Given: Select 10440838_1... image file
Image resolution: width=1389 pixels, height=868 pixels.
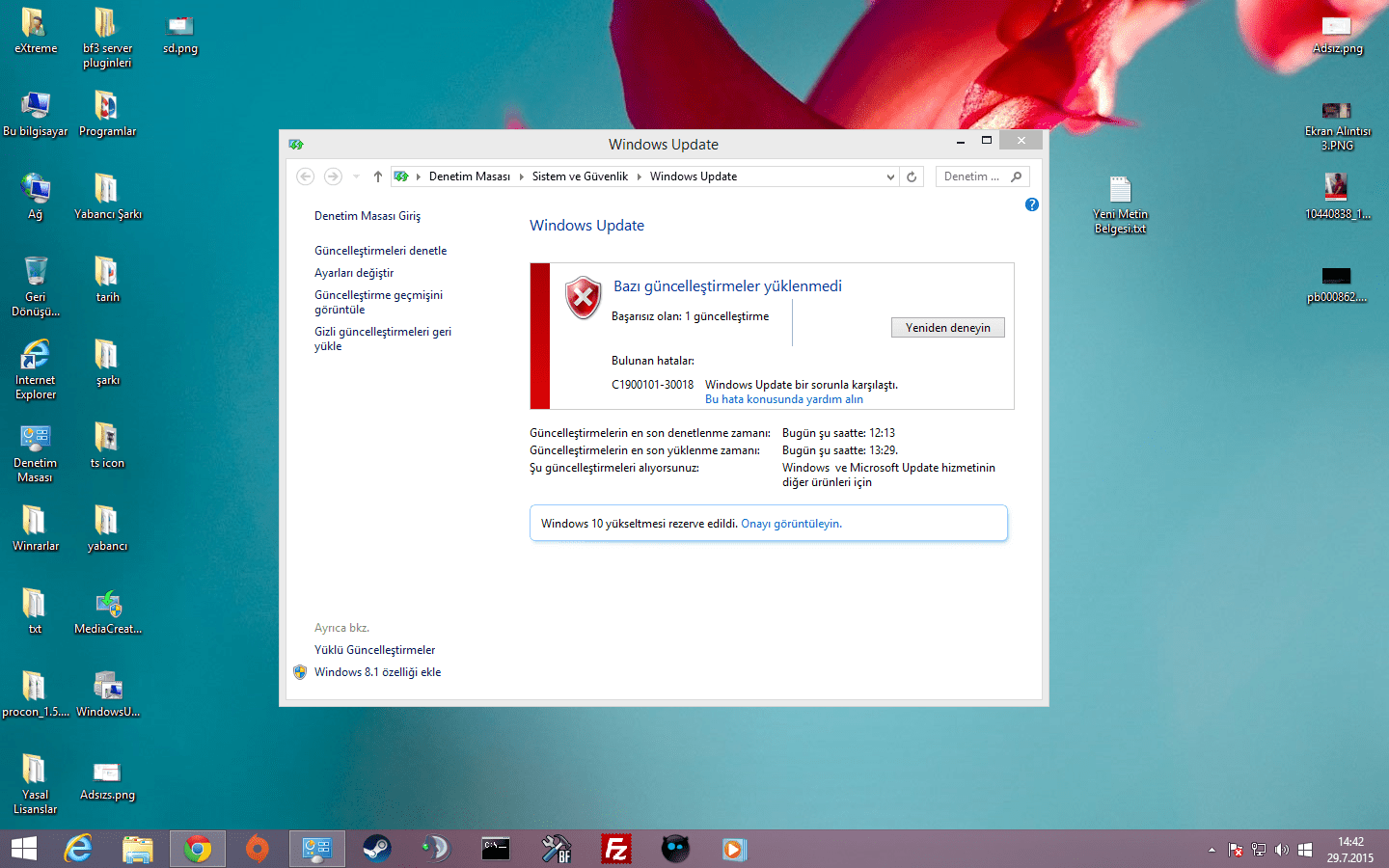Looking at the screenshot, I should coord(1337,197).
